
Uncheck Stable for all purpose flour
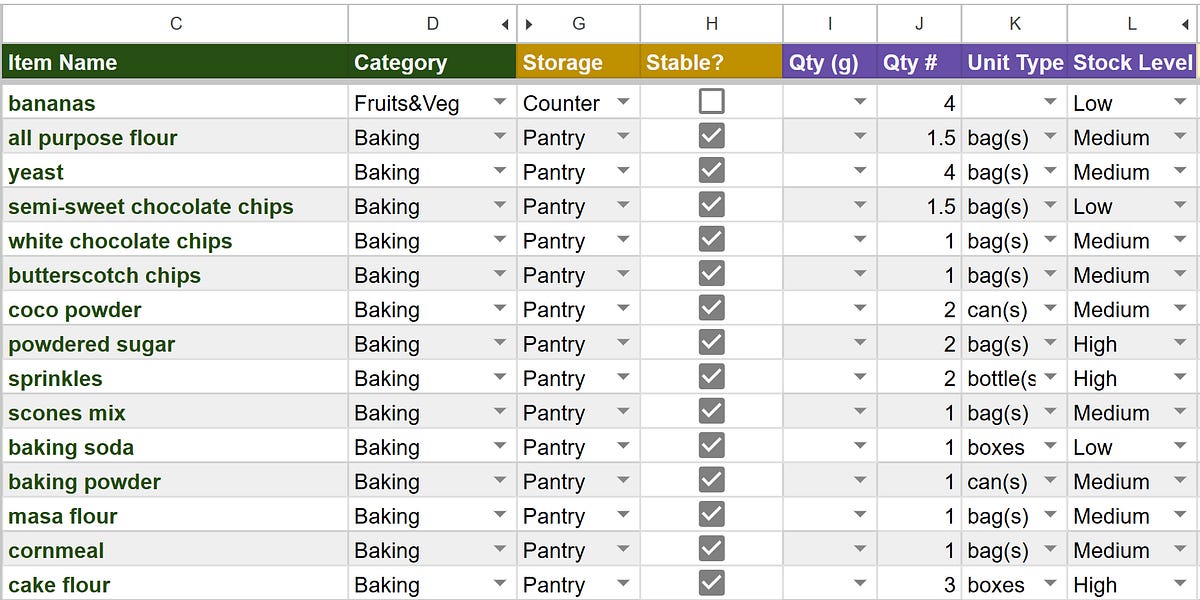coord(712,137)
